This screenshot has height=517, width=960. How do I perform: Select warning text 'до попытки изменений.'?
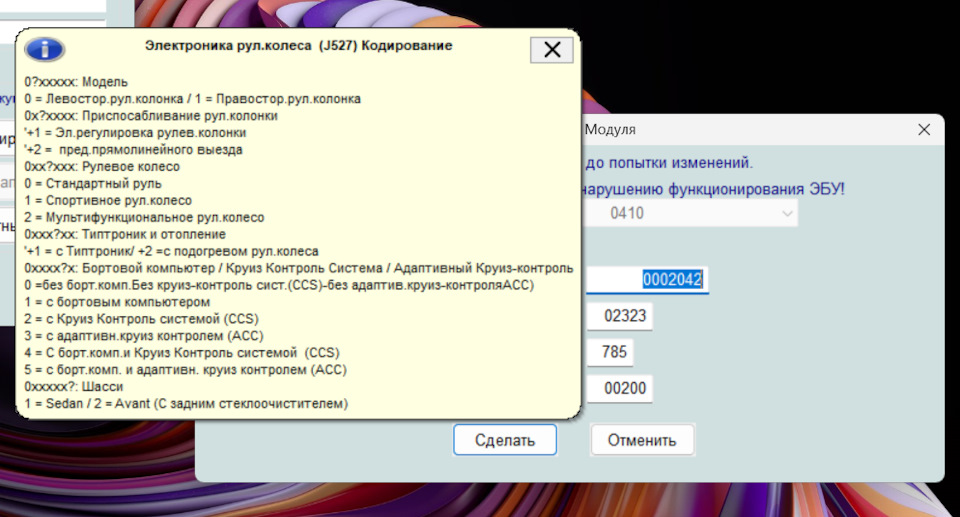(x=669, y=163)
